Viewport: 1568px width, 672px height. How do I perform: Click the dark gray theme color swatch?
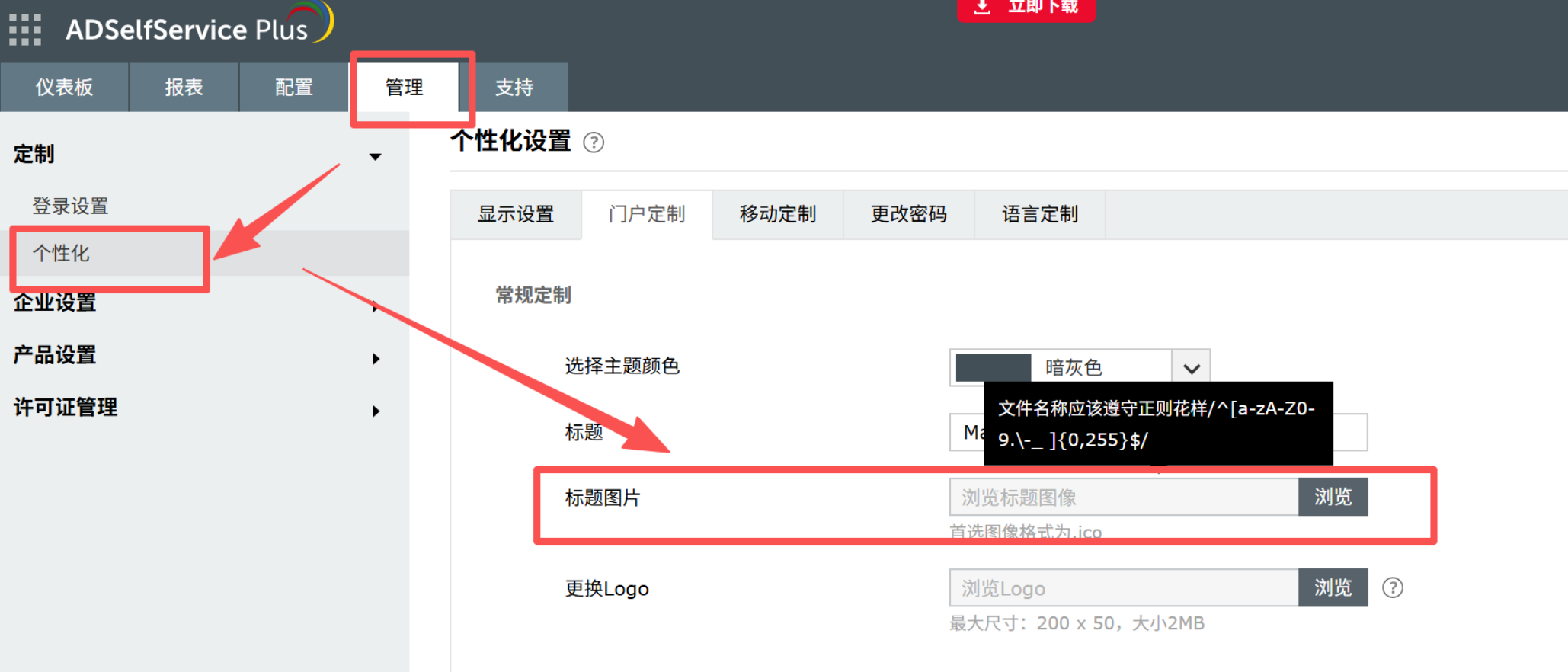point(993,367)
